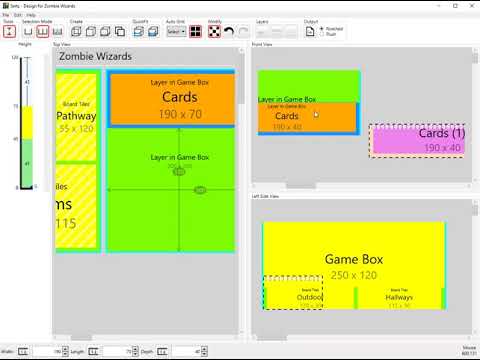Click the Top View vertical scrollbar
The image size is (480, 360).
click(x=242, y=190)
